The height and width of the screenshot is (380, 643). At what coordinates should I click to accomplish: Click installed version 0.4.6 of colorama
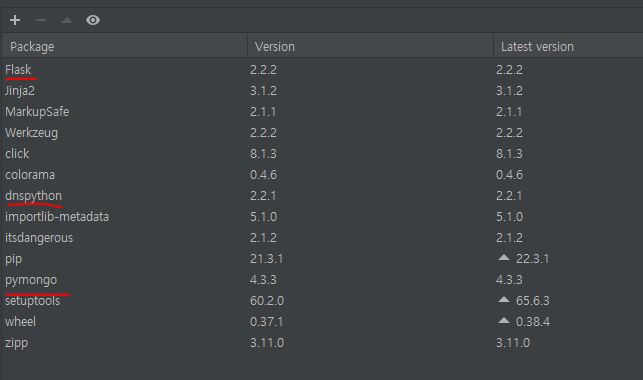(x=263, y=175)
